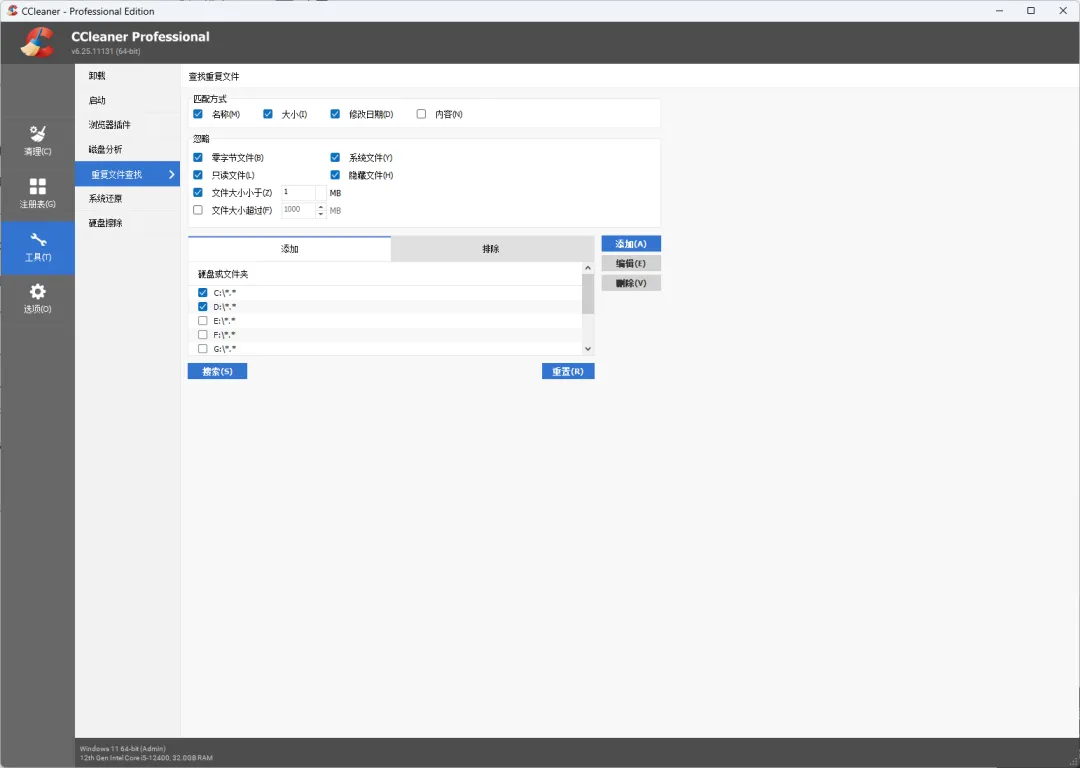The height and width of the screenshot is (768, 1080).
Task: Start the 搜索(S) search
Action: (217, 371)
